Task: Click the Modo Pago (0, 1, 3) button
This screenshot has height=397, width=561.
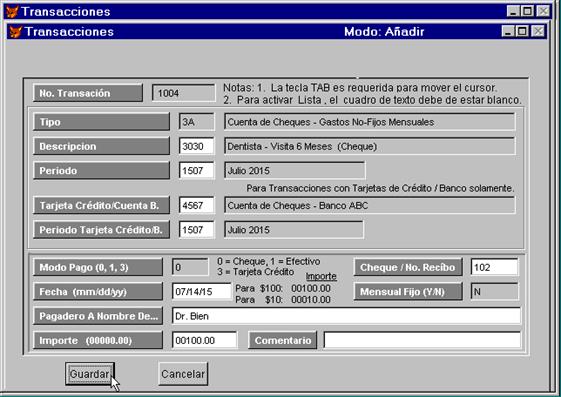Action: (x=98, y=268)
